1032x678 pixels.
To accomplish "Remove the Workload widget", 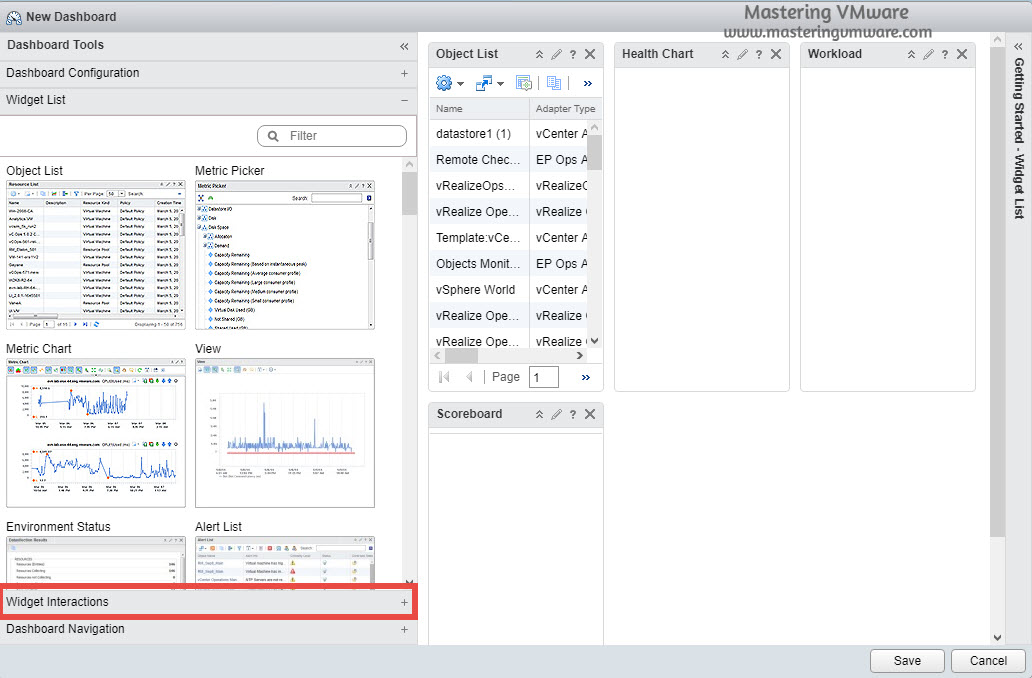I will 962,54.
